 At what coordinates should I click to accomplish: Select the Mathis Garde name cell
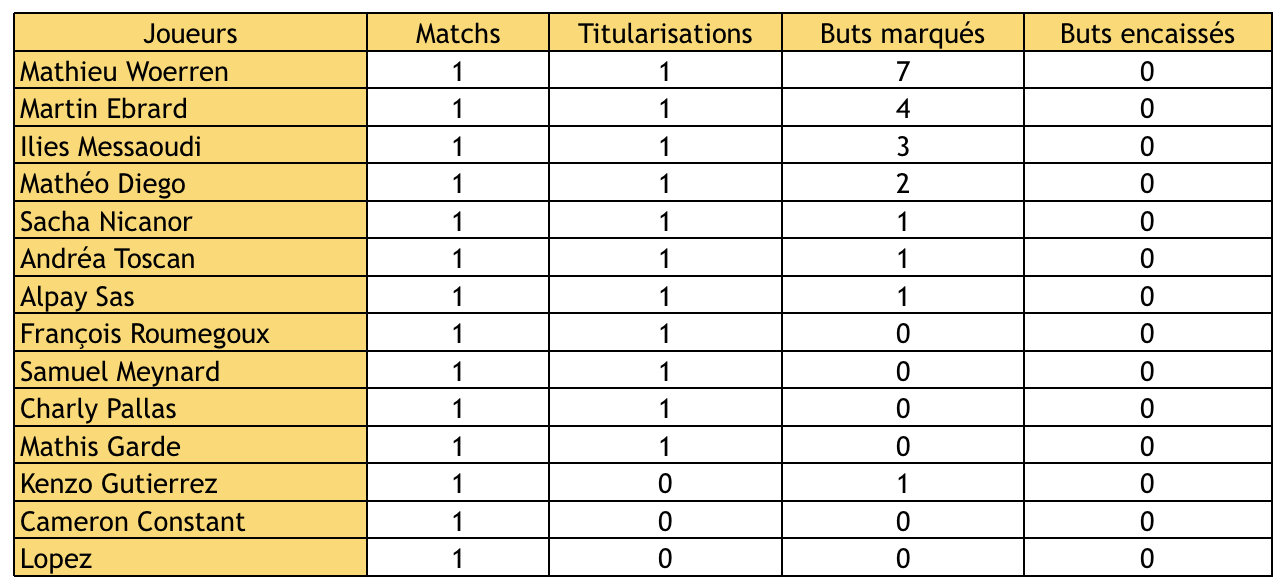[x=101, y=447]
